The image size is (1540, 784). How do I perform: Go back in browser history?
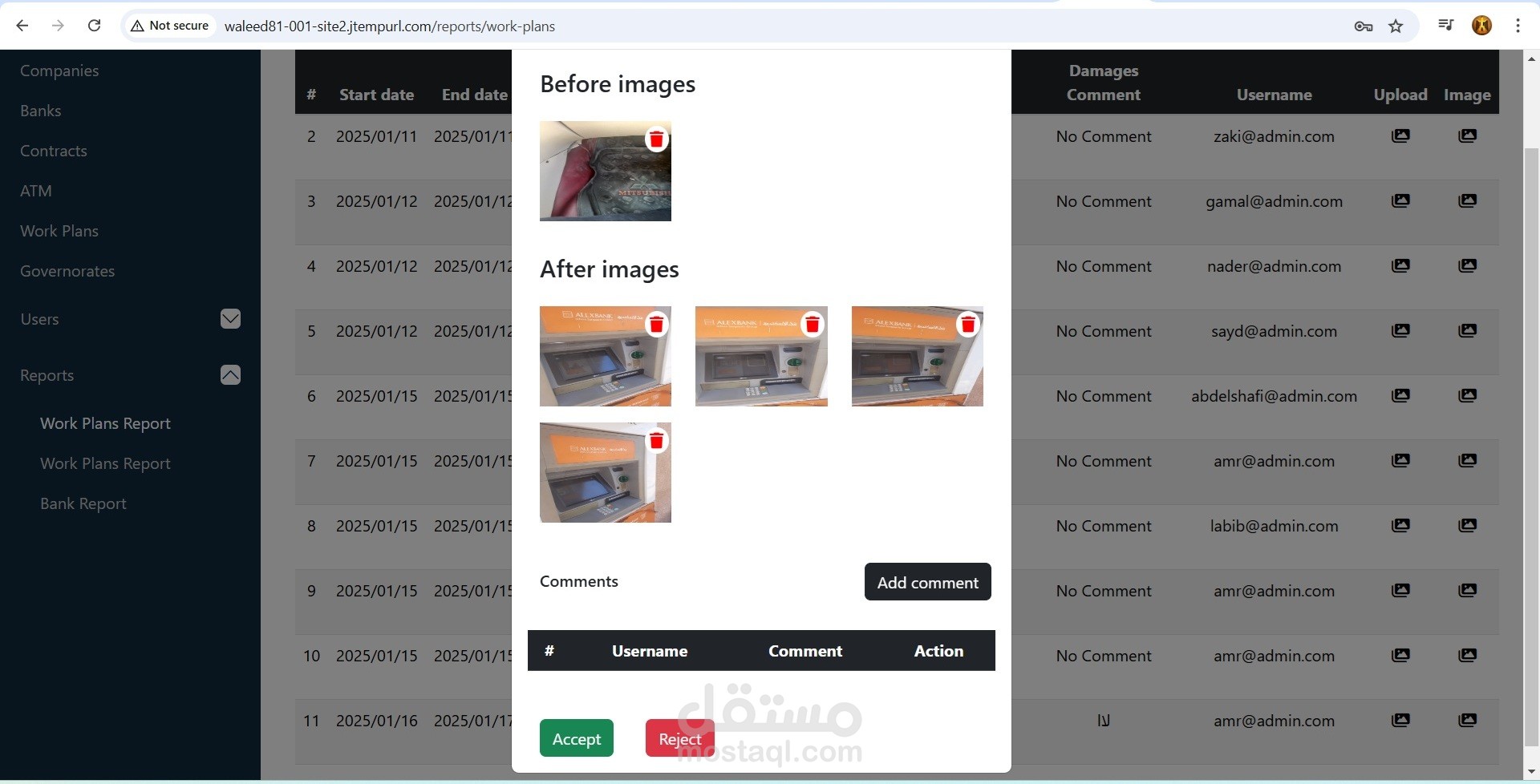pos(22,26)
